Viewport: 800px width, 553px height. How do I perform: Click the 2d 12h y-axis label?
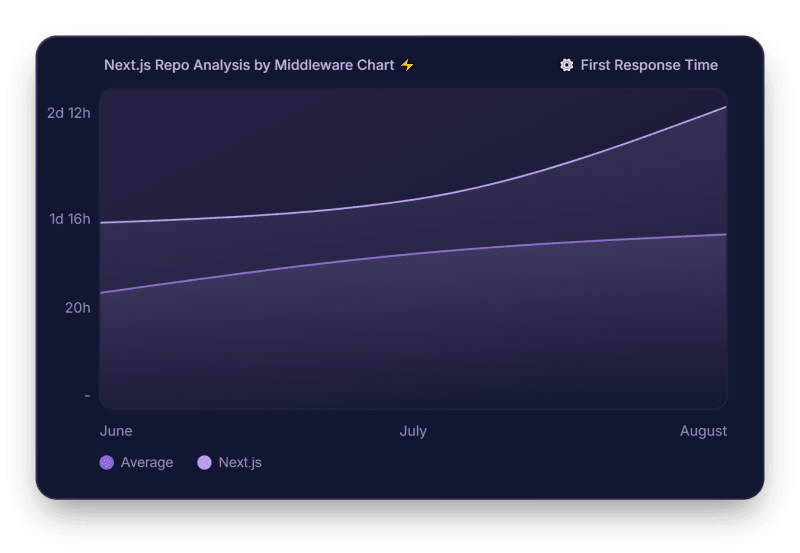coord(69,113)
